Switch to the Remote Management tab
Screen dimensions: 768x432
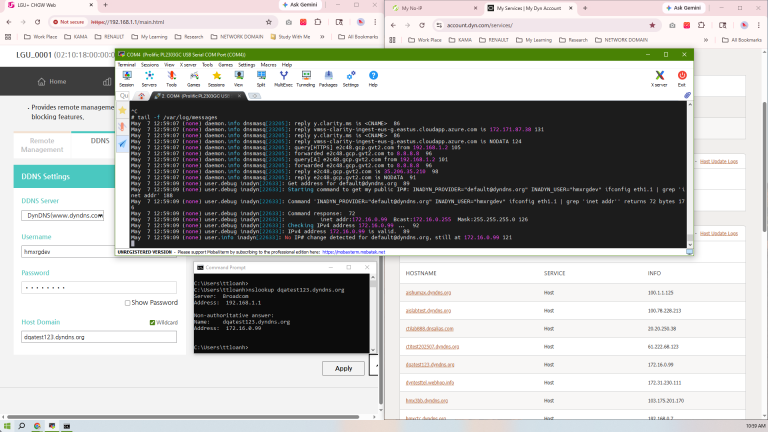click(x=42, y=145)
